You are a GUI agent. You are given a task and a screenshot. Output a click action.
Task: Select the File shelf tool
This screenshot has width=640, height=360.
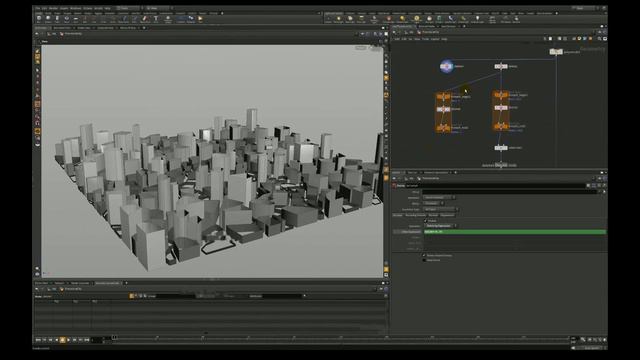pos(200,19)
